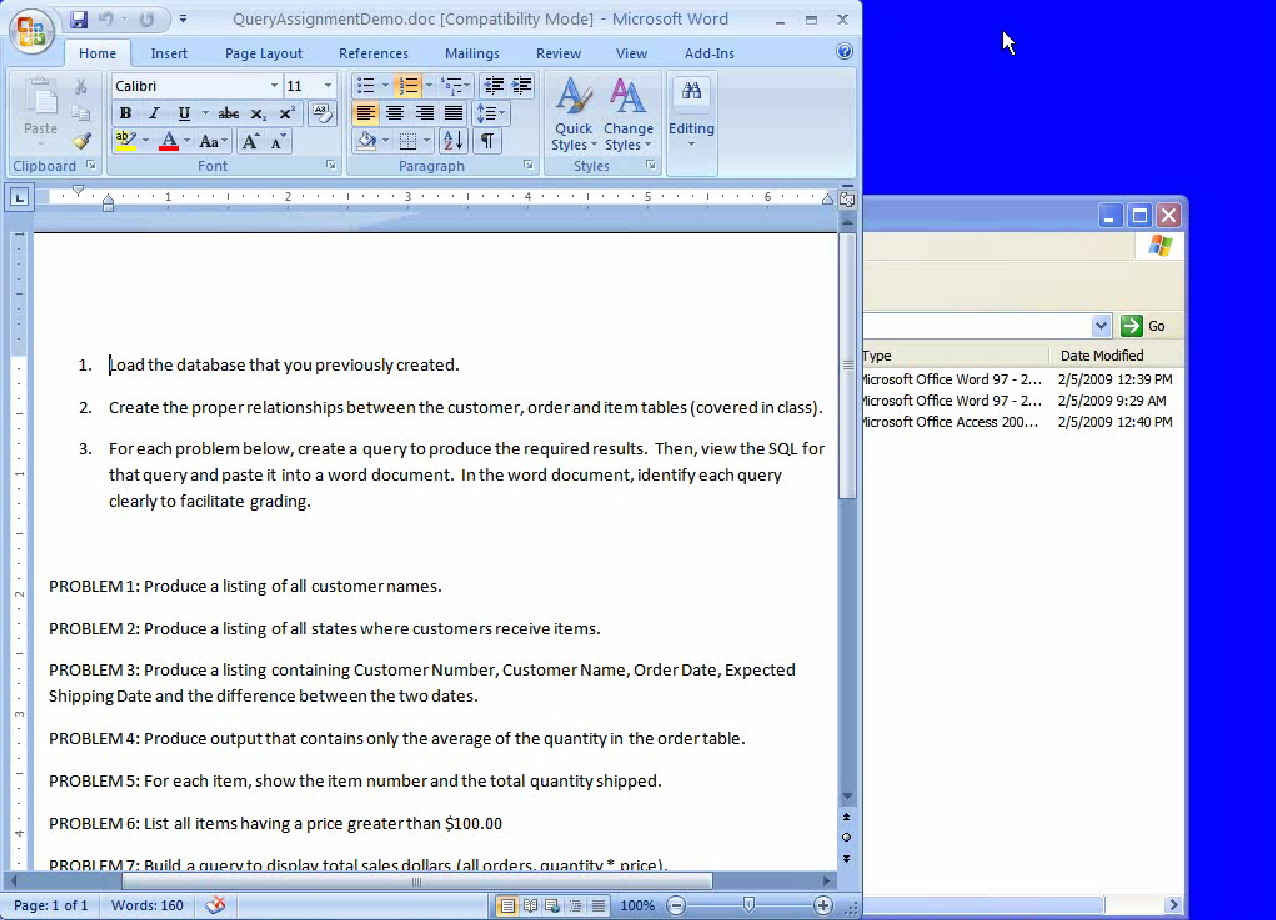Screen dimensions: 1276x920
Task: Click the Date Modified column header
Action: tap(1102, 355)
